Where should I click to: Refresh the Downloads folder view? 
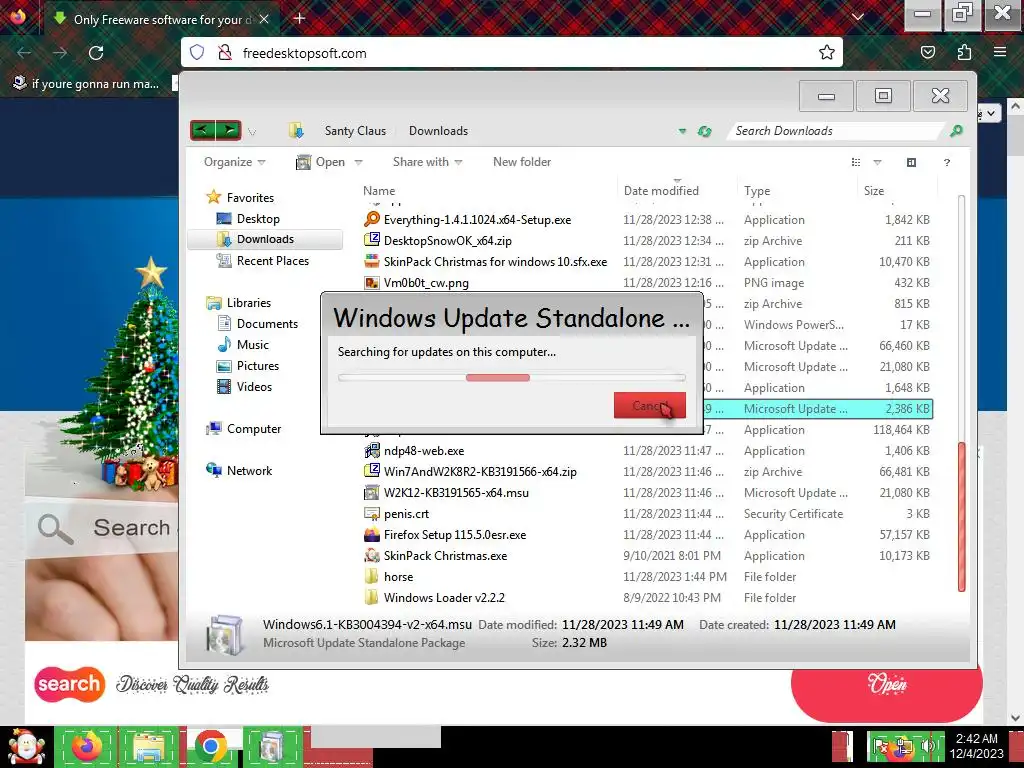click(704, 131)
